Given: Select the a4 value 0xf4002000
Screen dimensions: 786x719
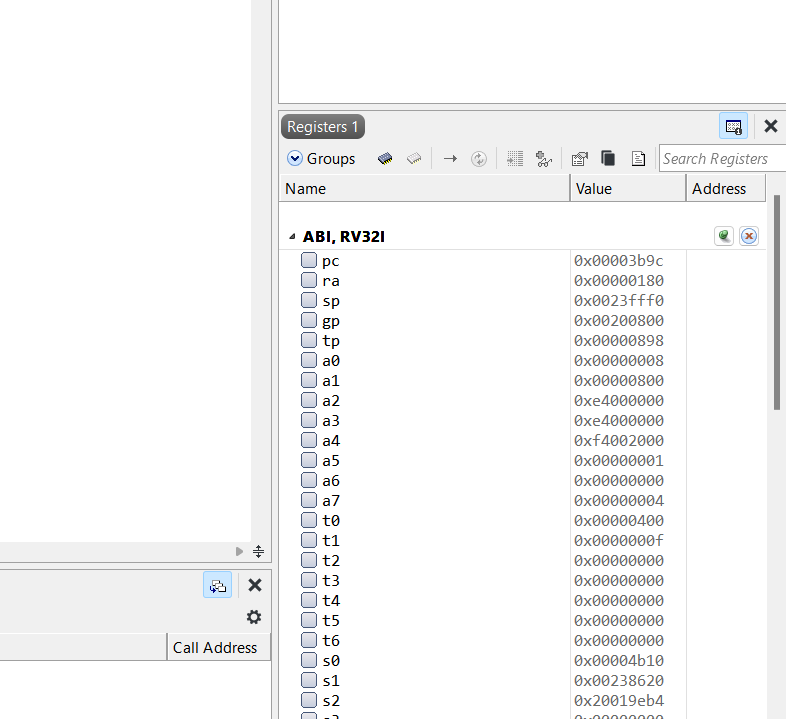Looking at the screenshot, I should point(619,441).
